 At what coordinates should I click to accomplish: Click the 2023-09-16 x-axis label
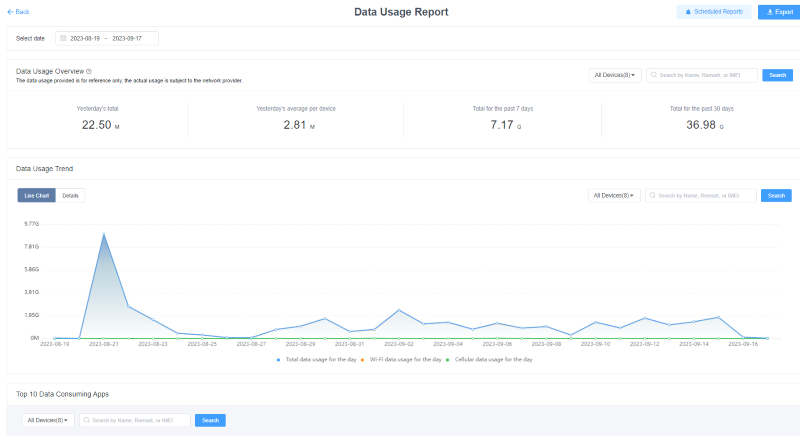pos(743,344)
